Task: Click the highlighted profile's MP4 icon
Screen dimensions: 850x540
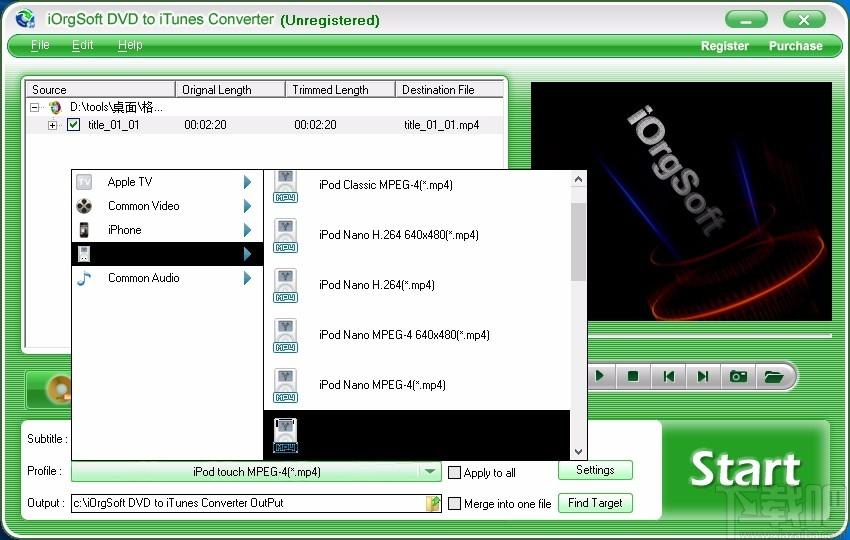Action: [285, 435]
